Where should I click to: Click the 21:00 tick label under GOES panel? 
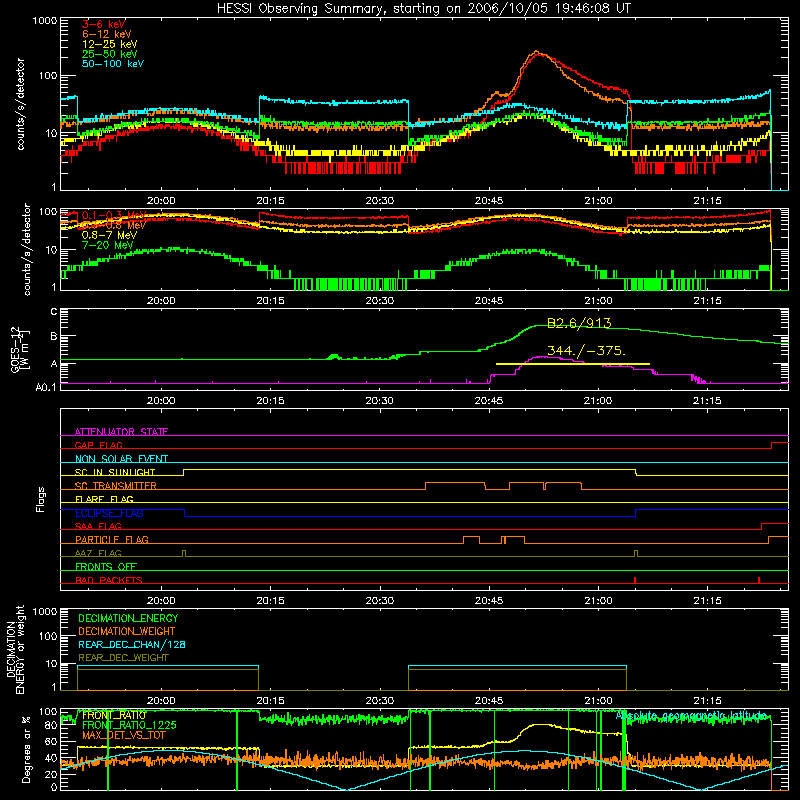tap(598, 401)
